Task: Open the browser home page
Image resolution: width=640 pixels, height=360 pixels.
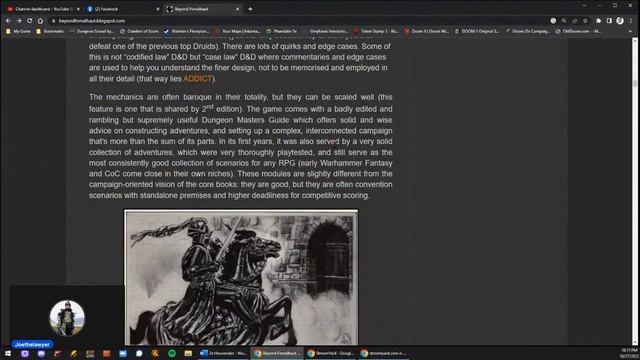Action: (40, 20)
